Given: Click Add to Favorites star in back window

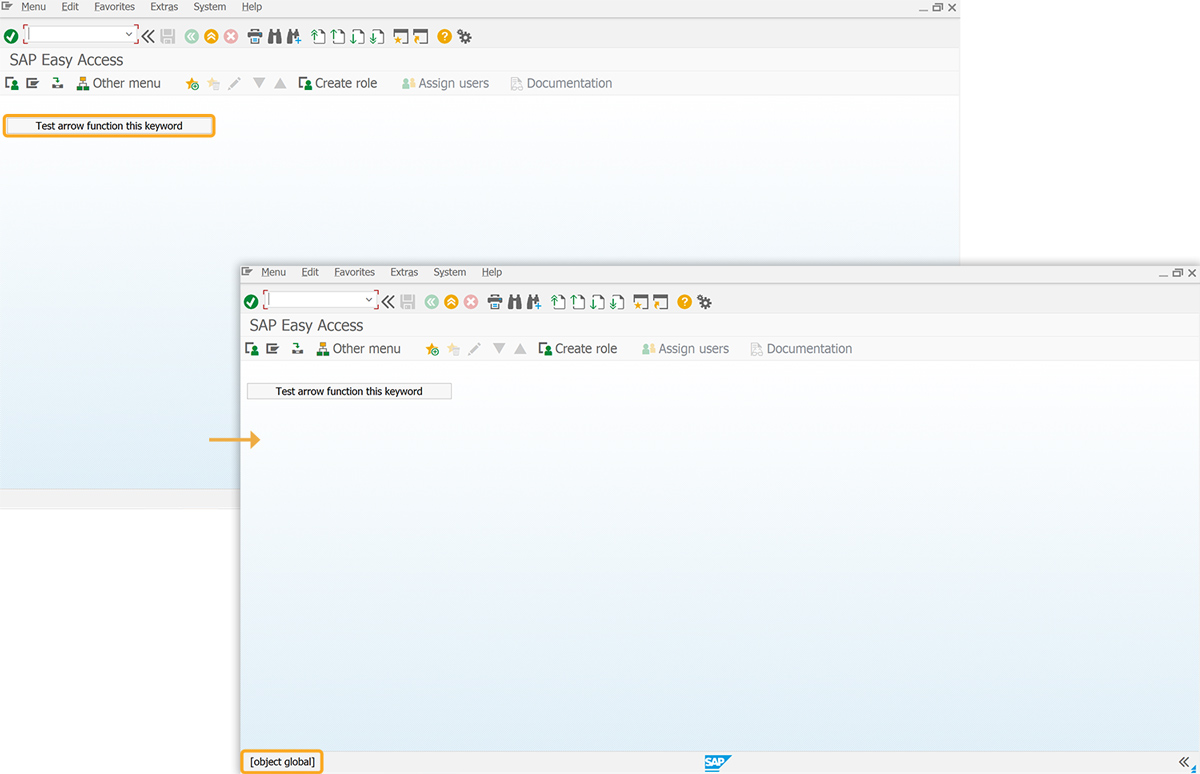Looking at the screenshot, I should [192, 84].
